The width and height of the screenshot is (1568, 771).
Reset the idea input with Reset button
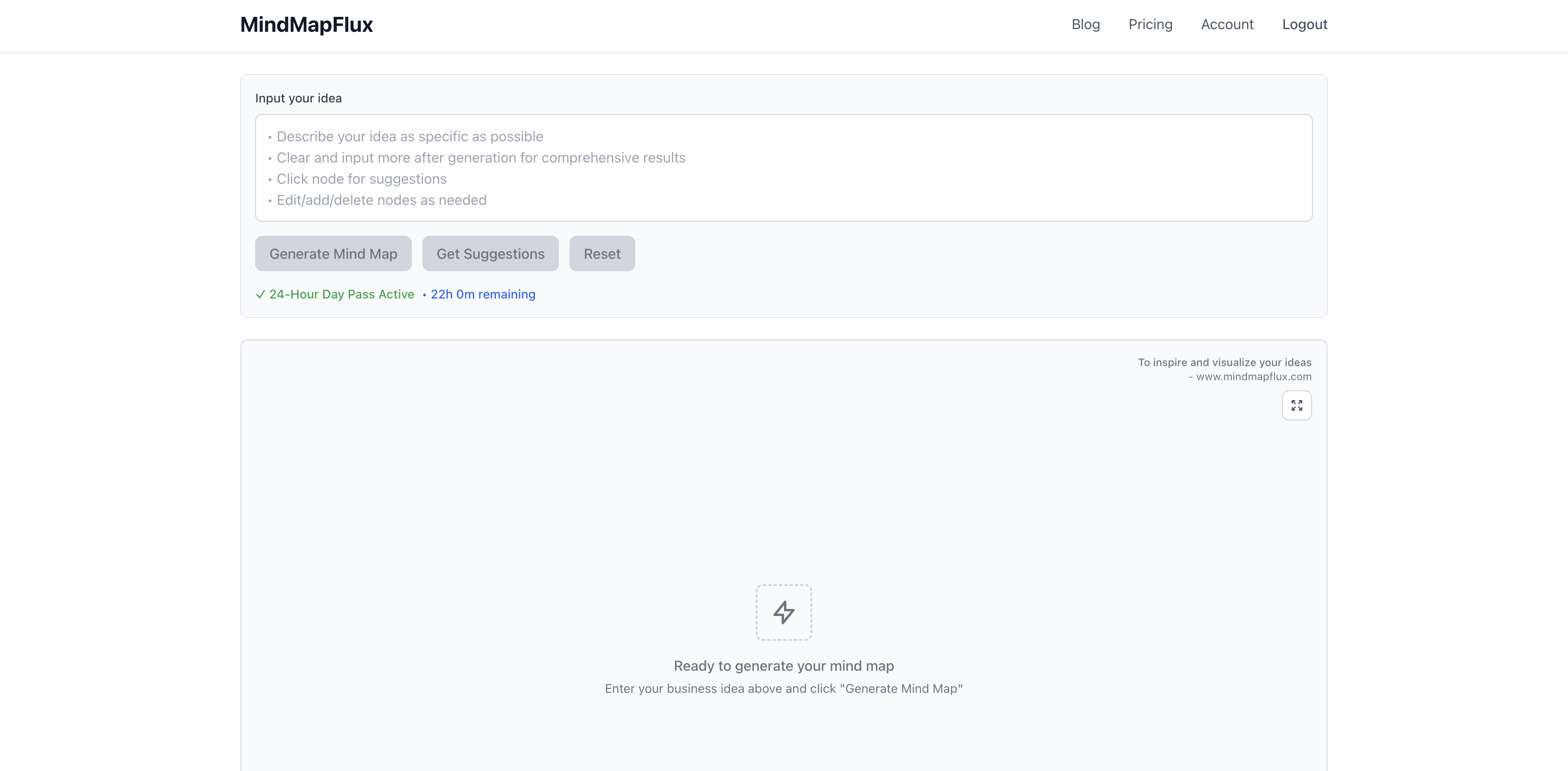pyautogui.click(x=602, y=253)
